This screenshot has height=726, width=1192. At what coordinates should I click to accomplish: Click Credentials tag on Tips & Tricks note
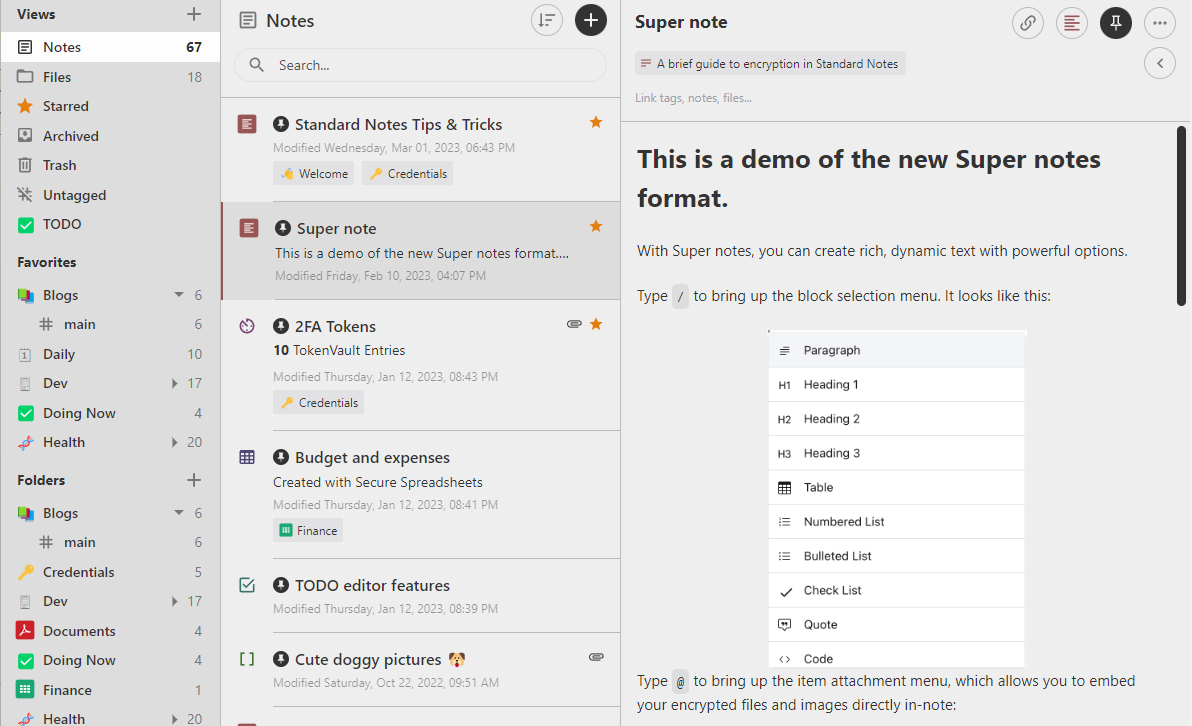tap(407, 174)
